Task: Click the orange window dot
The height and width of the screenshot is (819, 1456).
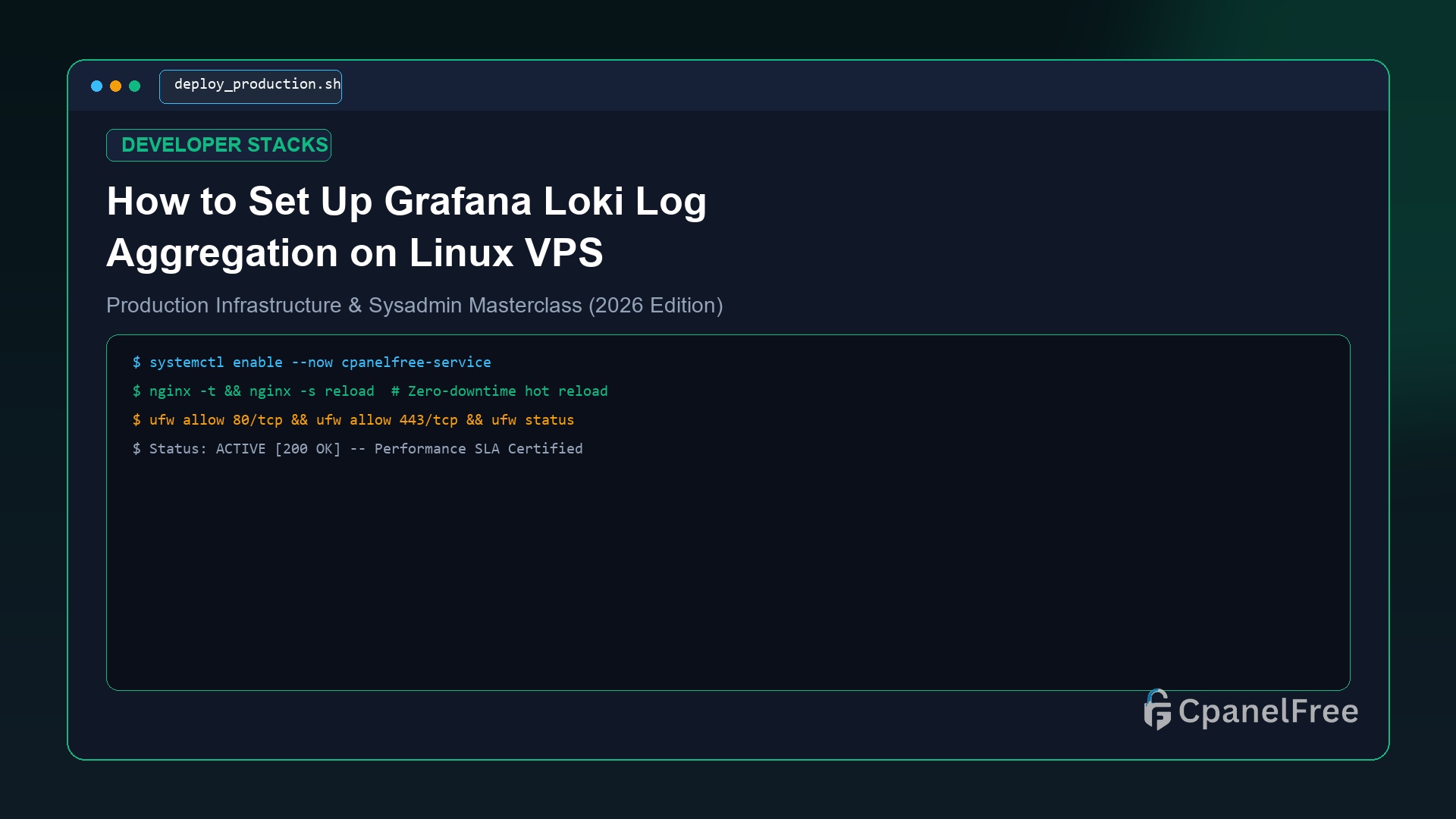Action: 115,86
